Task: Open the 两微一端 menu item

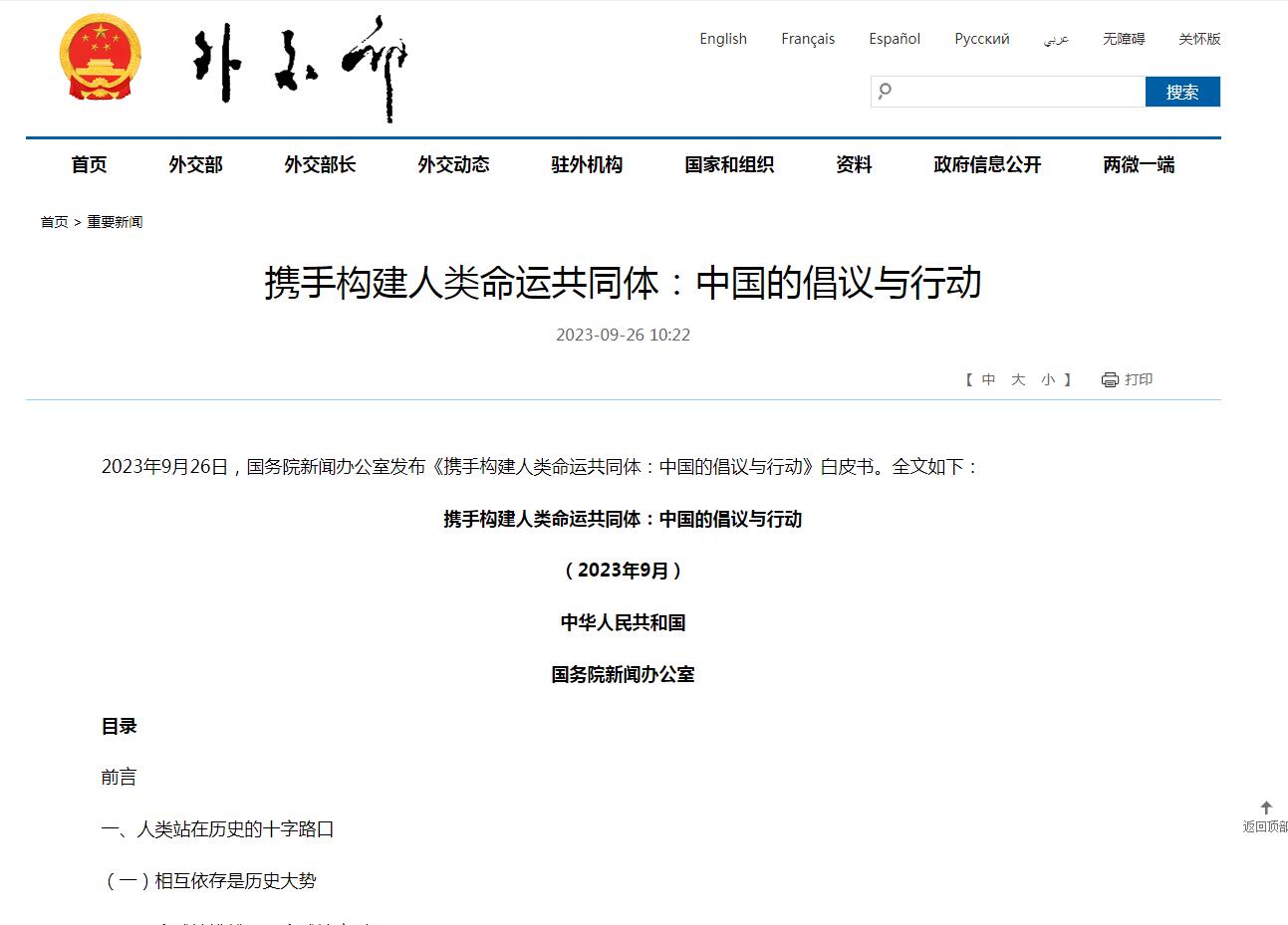Action: tap(1139, 164)
